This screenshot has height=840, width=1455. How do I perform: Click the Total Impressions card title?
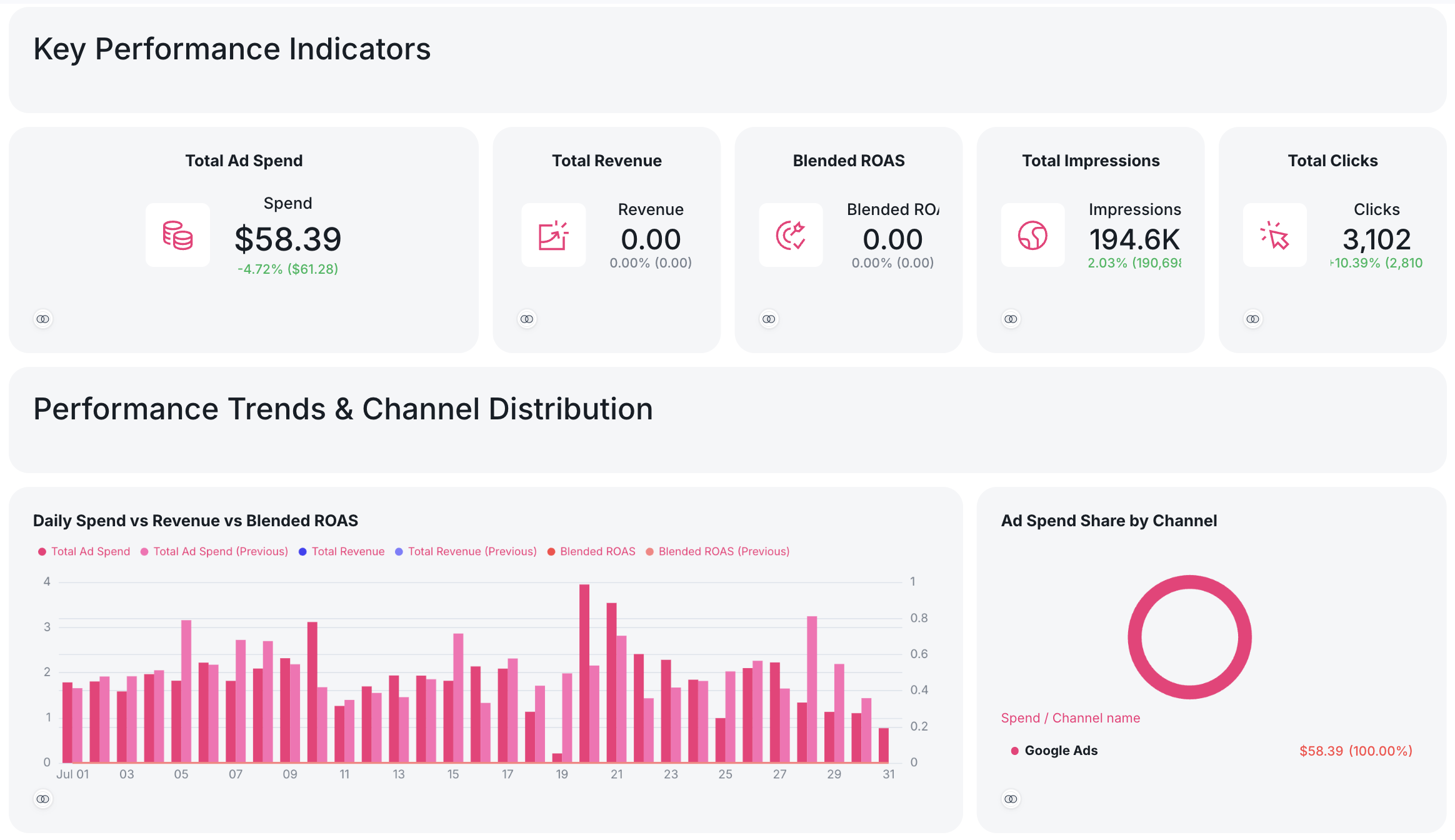point(1091,161)
